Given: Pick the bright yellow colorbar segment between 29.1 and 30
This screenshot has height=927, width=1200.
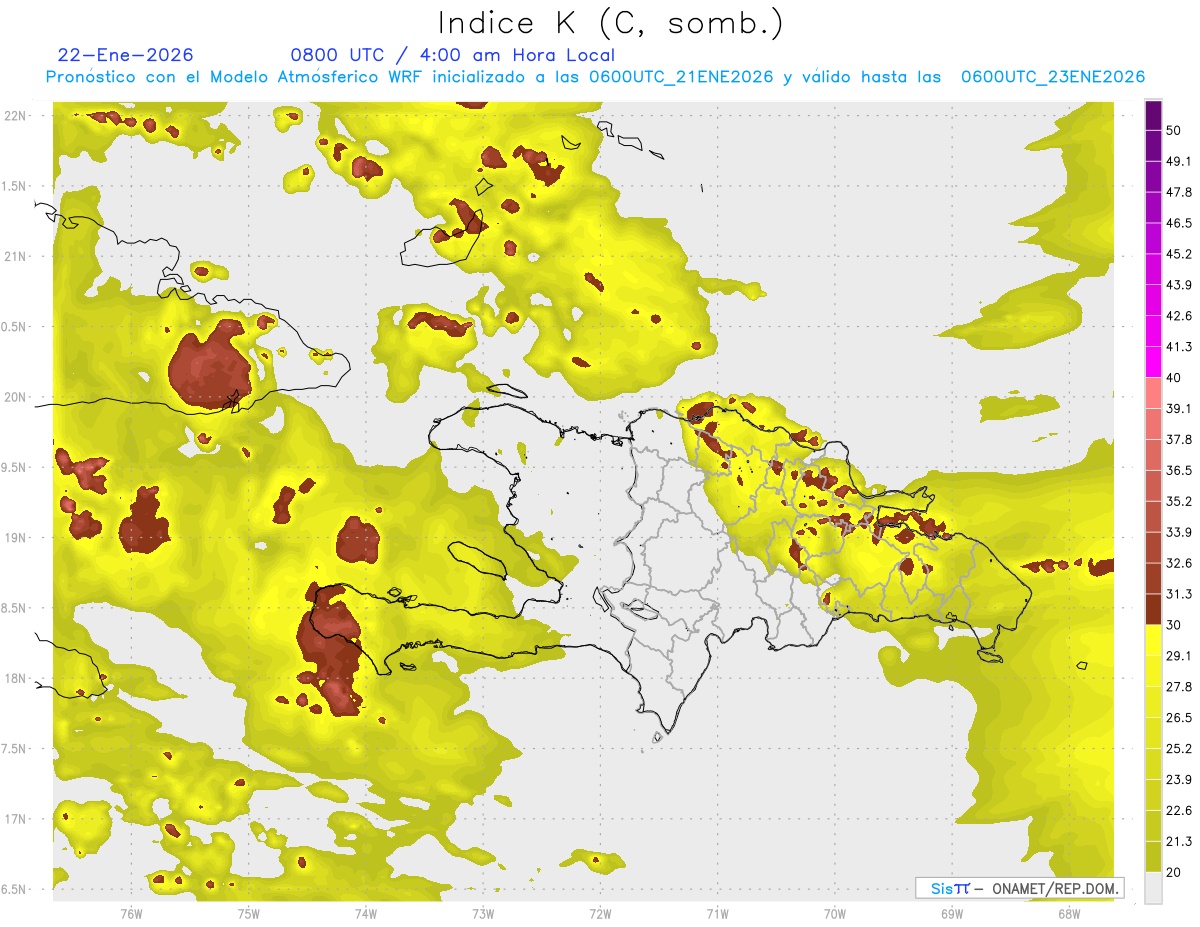Looking at the screenshot, I should (x=1154, y=640).
